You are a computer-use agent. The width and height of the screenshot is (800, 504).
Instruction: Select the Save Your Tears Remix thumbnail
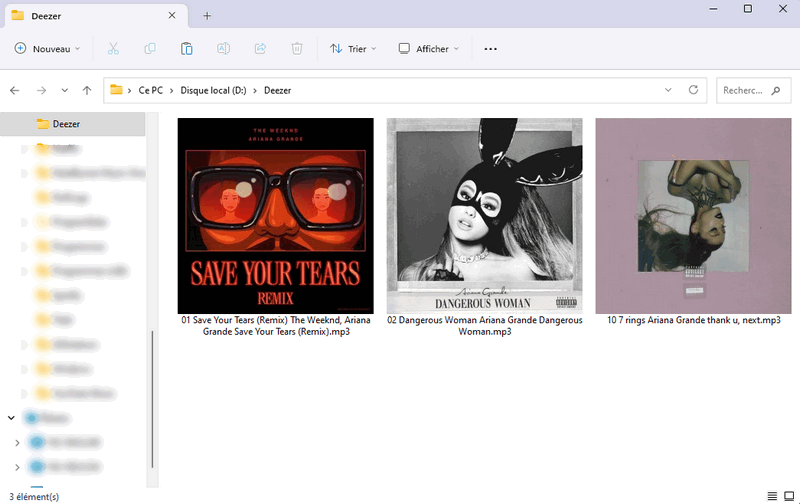pos(276,216)
